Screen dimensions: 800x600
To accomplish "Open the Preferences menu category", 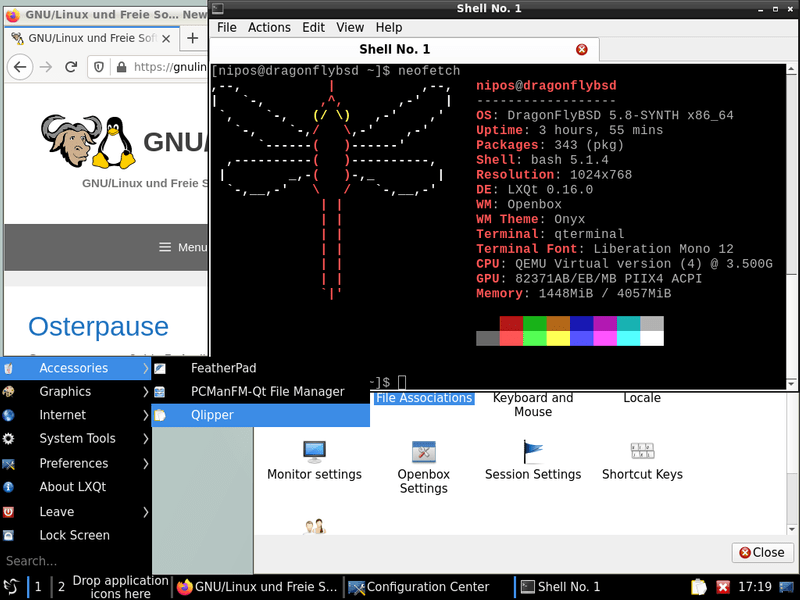I will click(76, 463).
